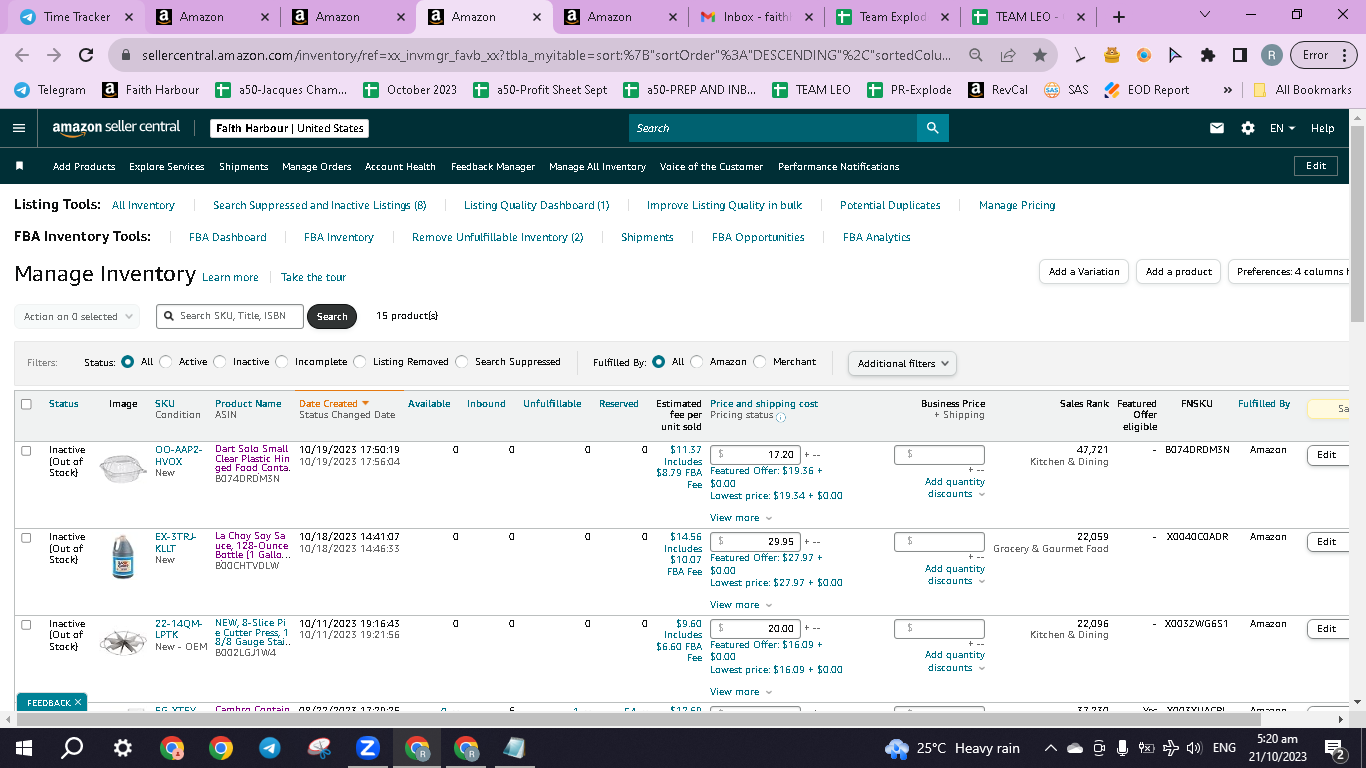1366x768 pixels.
Task: Click the Take the tour link
Action: (313, 277)
